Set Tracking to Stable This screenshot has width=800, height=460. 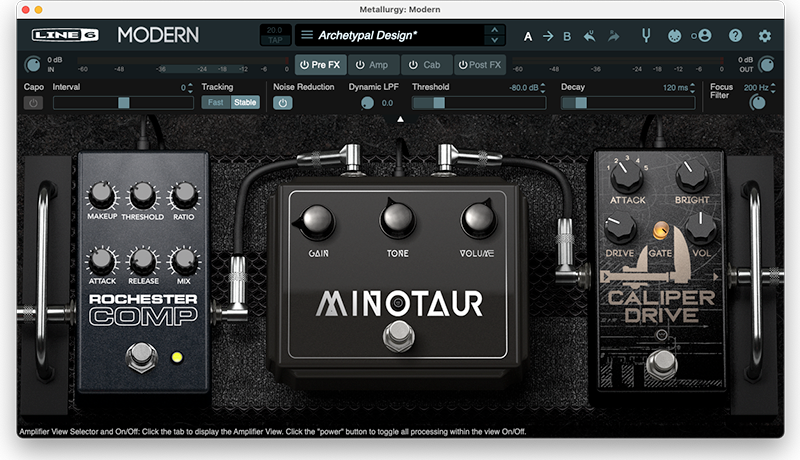(x=245, y=103)
